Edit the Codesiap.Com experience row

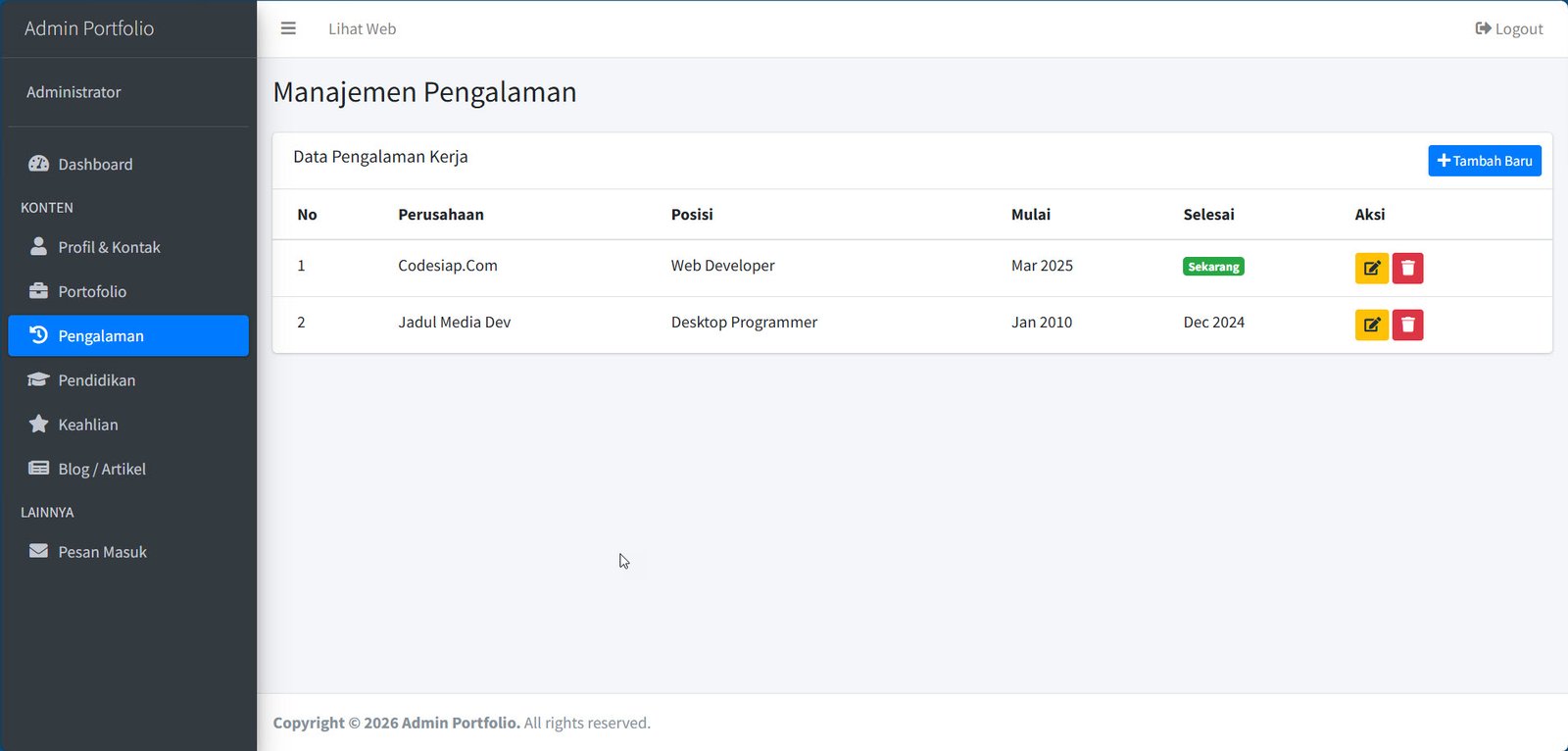click(1371, 268)
